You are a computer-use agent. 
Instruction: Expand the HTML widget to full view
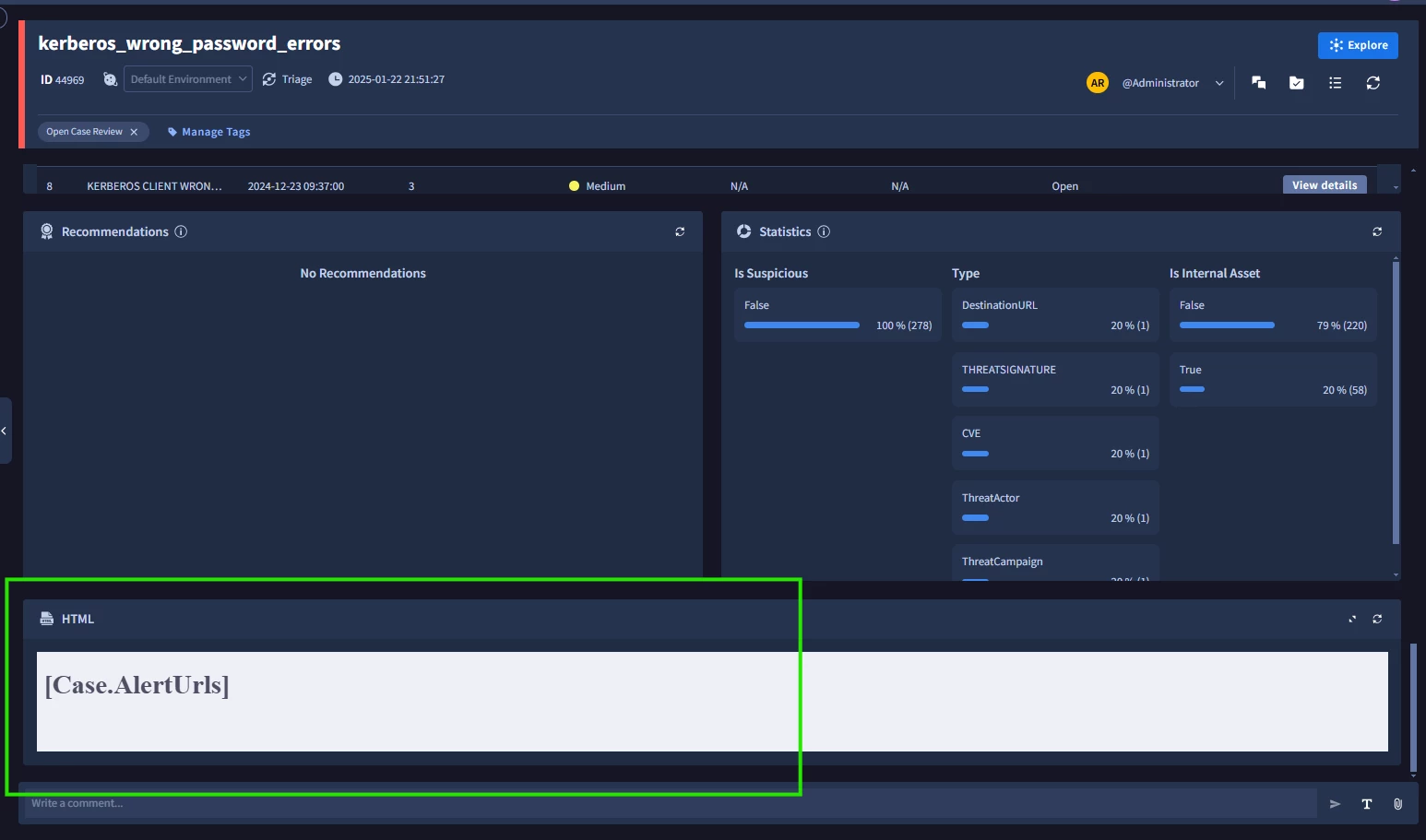(1352, 619)
